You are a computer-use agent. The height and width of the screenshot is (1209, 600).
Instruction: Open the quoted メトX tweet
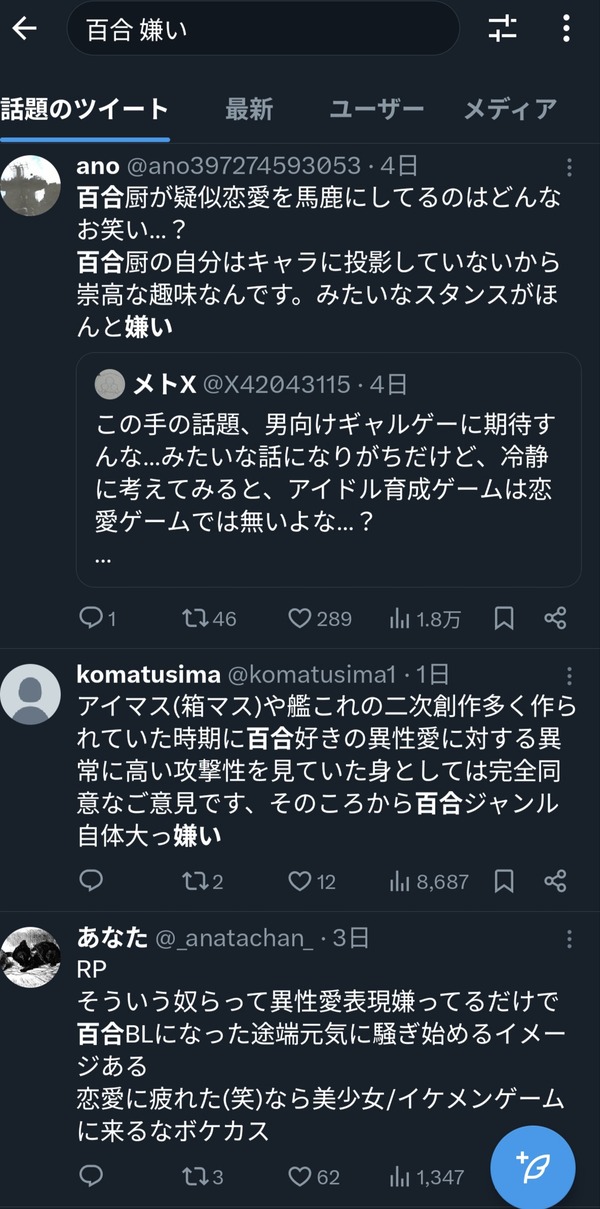click(329, 469)
